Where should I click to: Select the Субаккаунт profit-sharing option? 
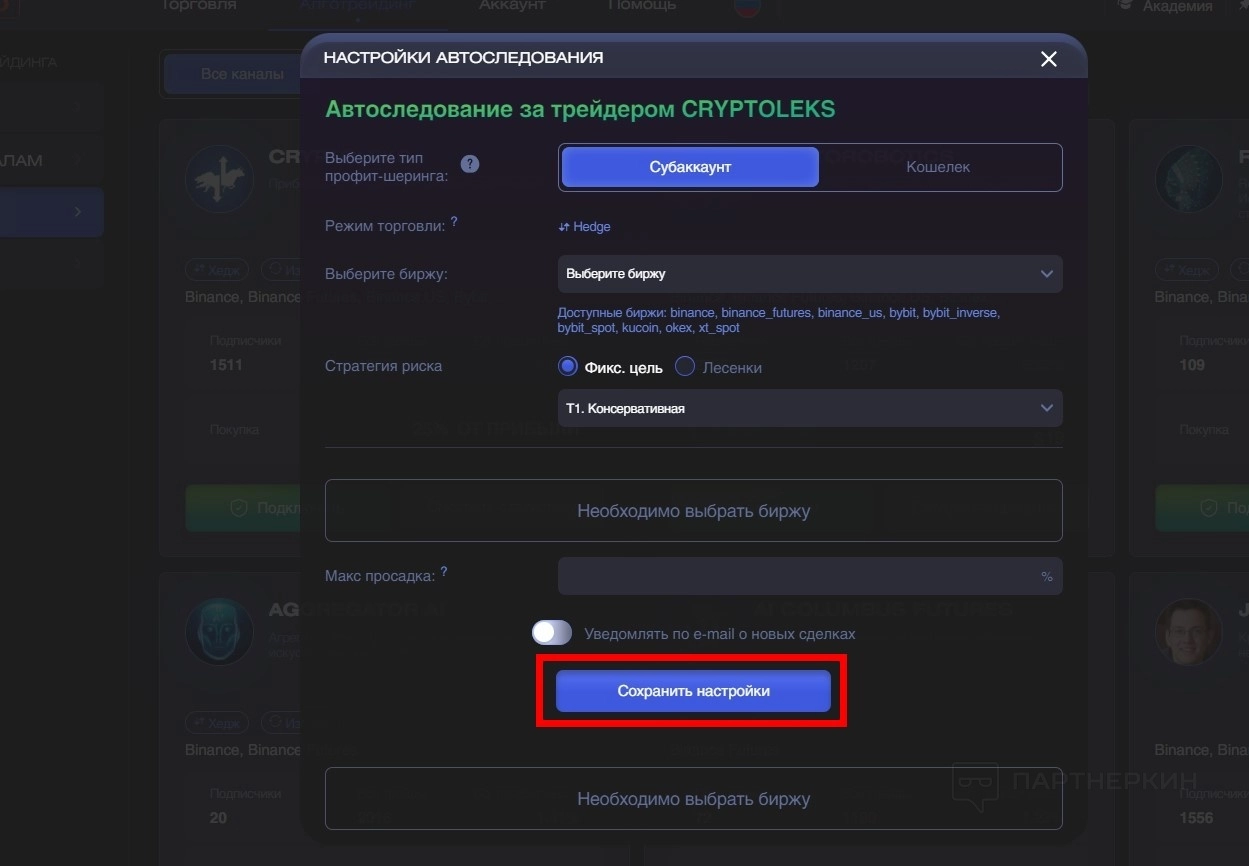690,167
